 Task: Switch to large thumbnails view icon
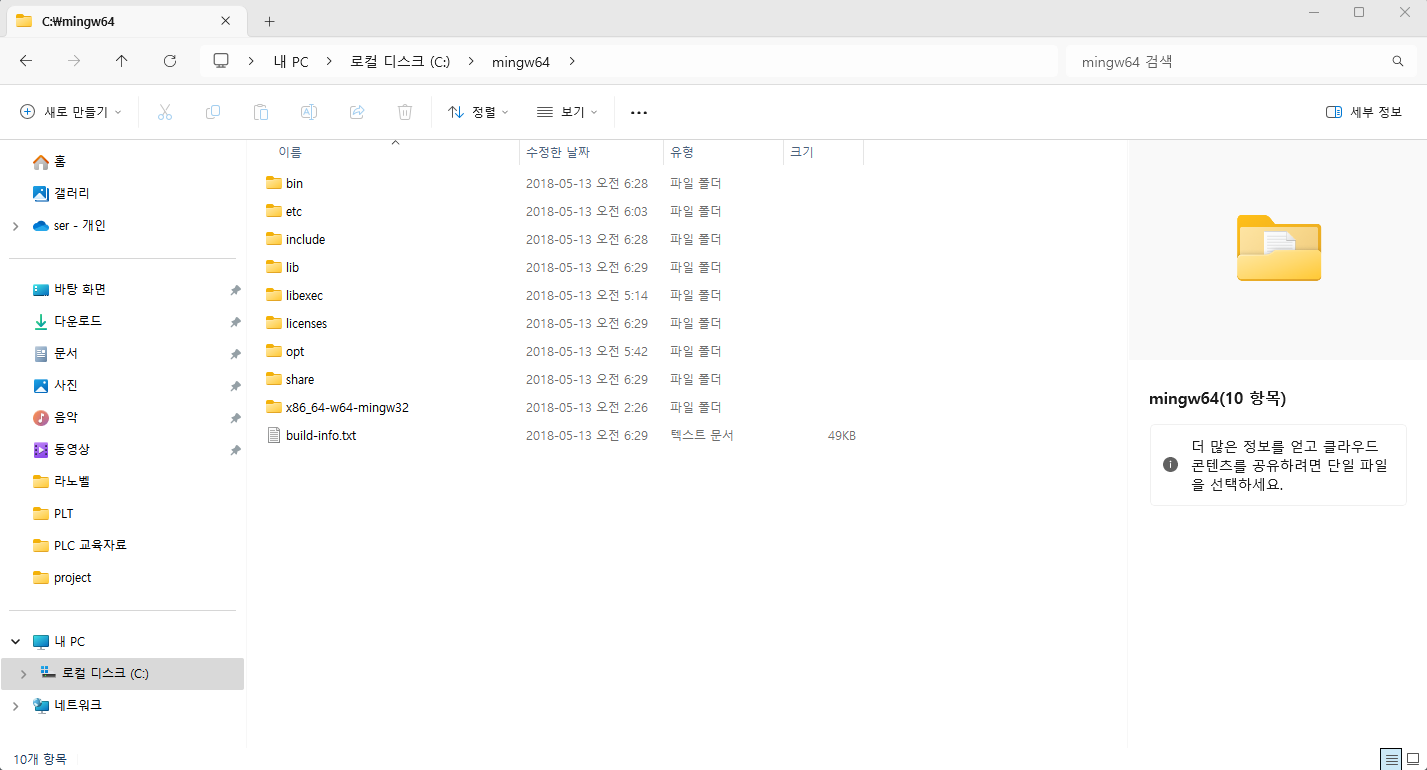(x=1413, y=759)
